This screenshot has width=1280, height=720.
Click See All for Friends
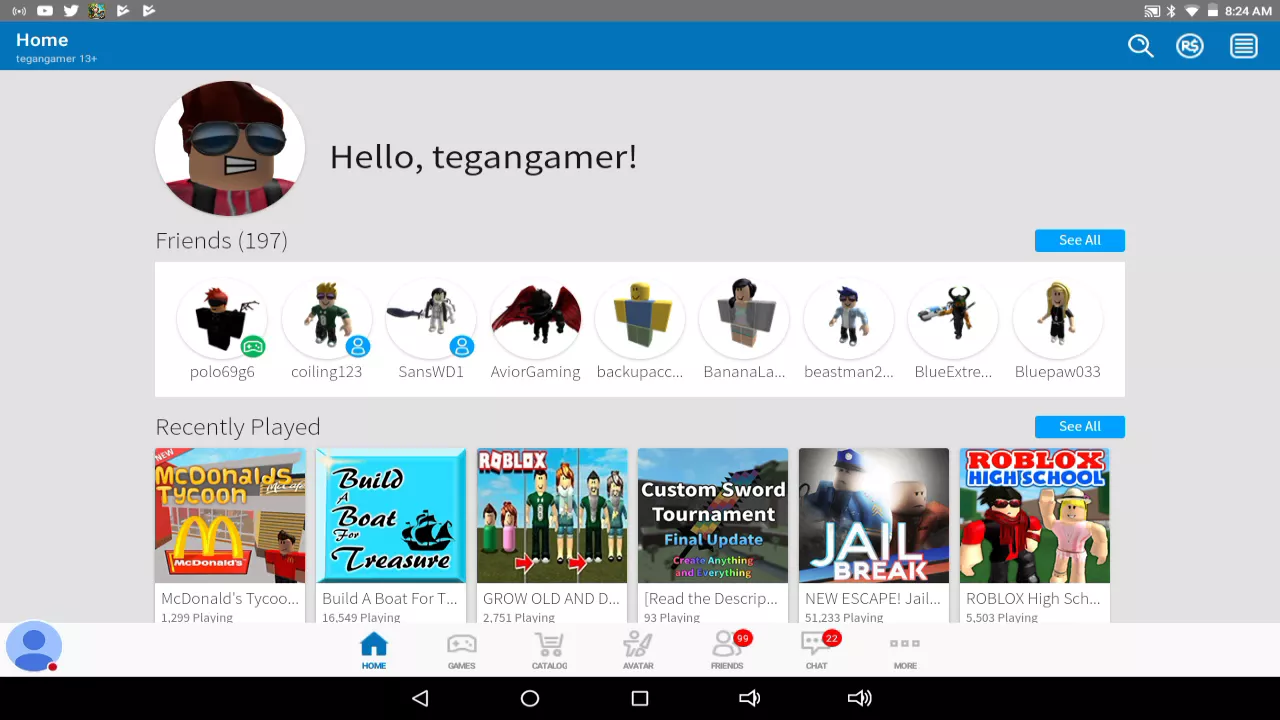(x=1080, y=240)
